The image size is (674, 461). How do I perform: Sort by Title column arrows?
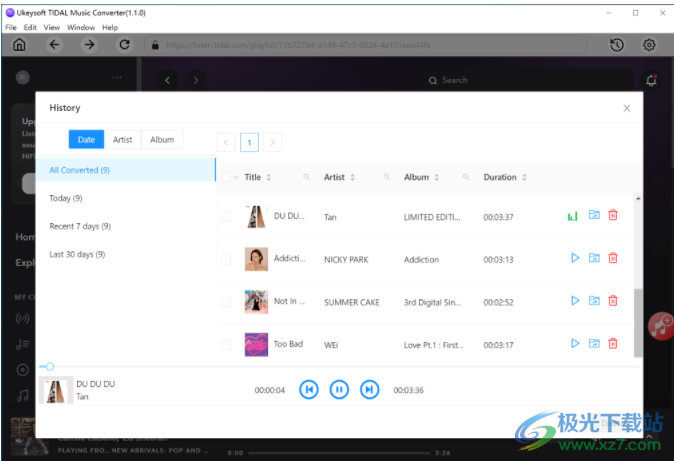[x=269, y=177]
